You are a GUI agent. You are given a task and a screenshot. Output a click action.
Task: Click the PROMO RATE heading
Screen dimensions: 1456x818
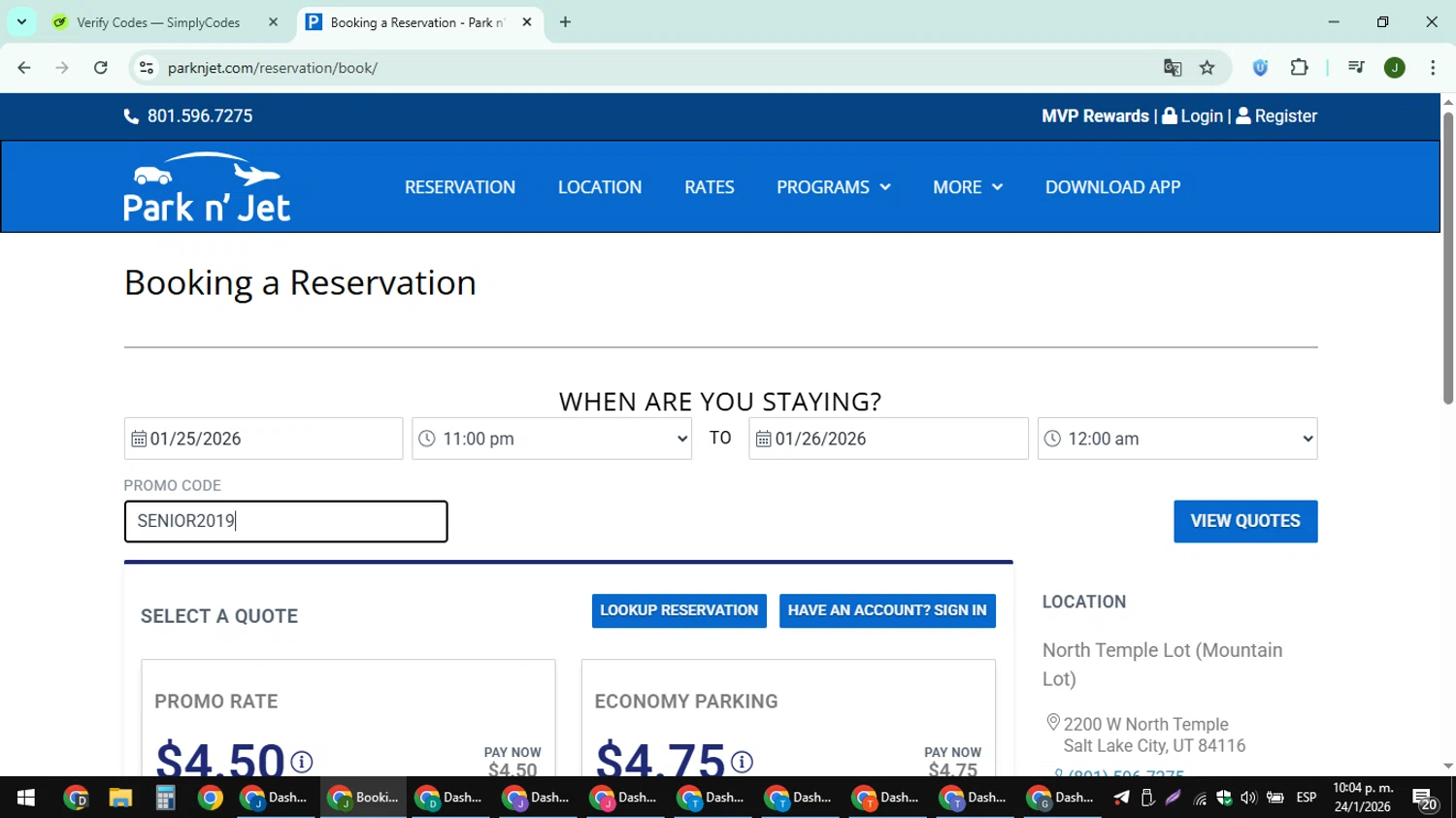point(216,702)
